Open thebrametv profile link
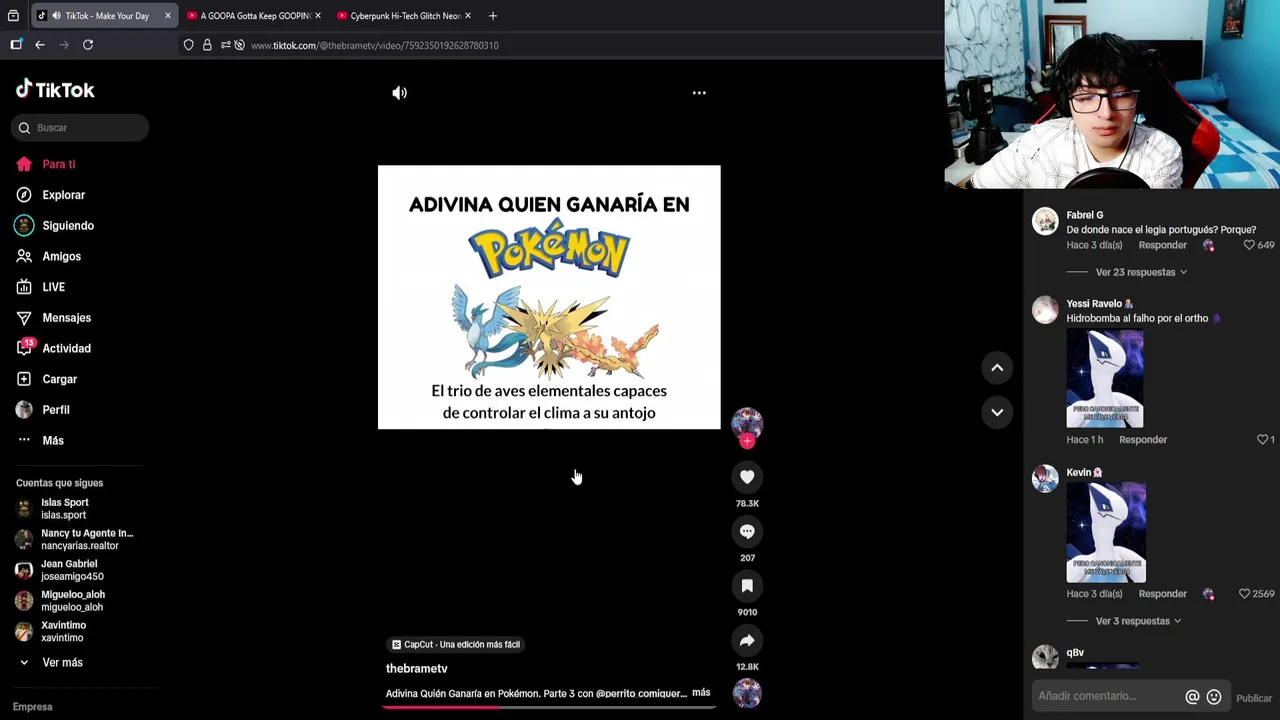The image size is (1280, 720). point(417,669)
